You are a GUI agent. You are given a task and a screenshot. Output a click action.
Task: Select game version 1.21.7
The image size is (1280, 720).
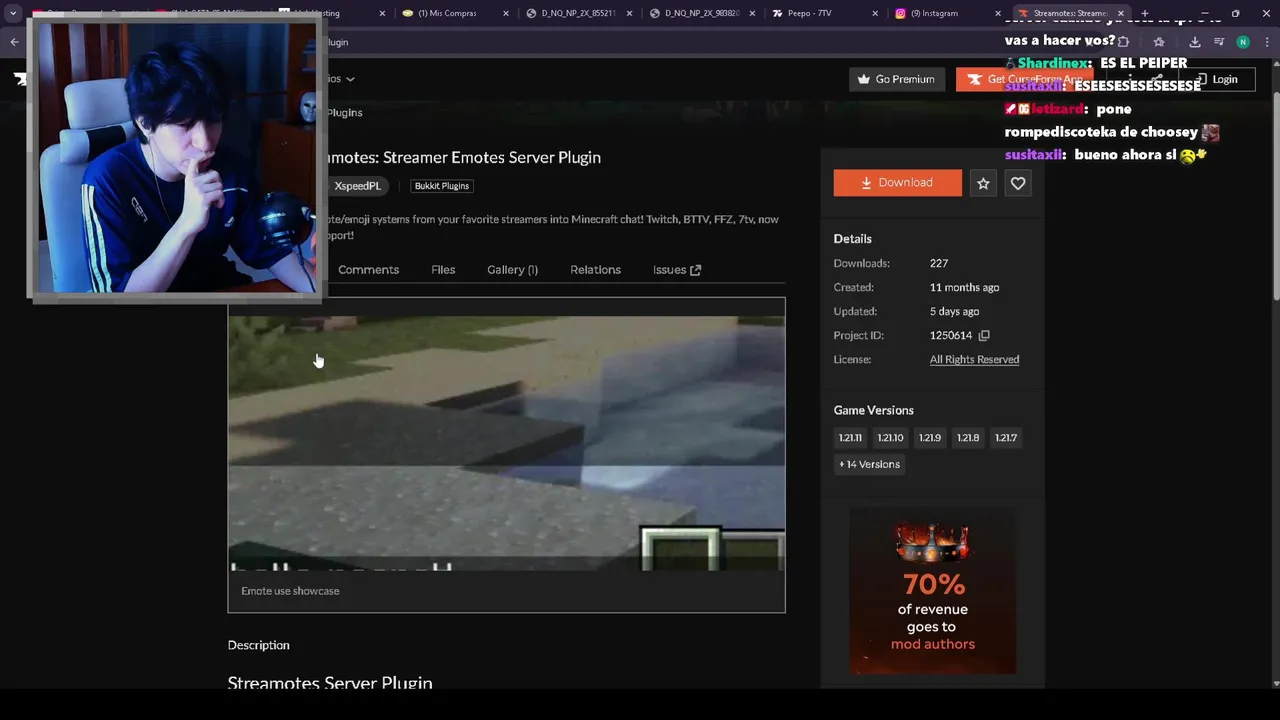point(1006,438)
